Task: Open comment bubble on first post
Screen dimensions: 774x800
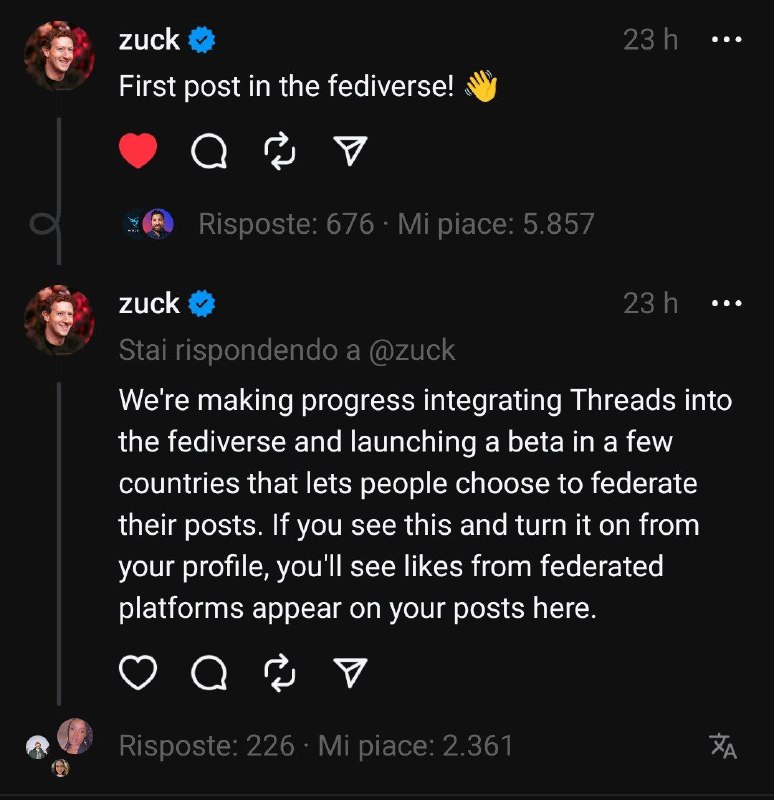Action: click(x=208, y=152)
